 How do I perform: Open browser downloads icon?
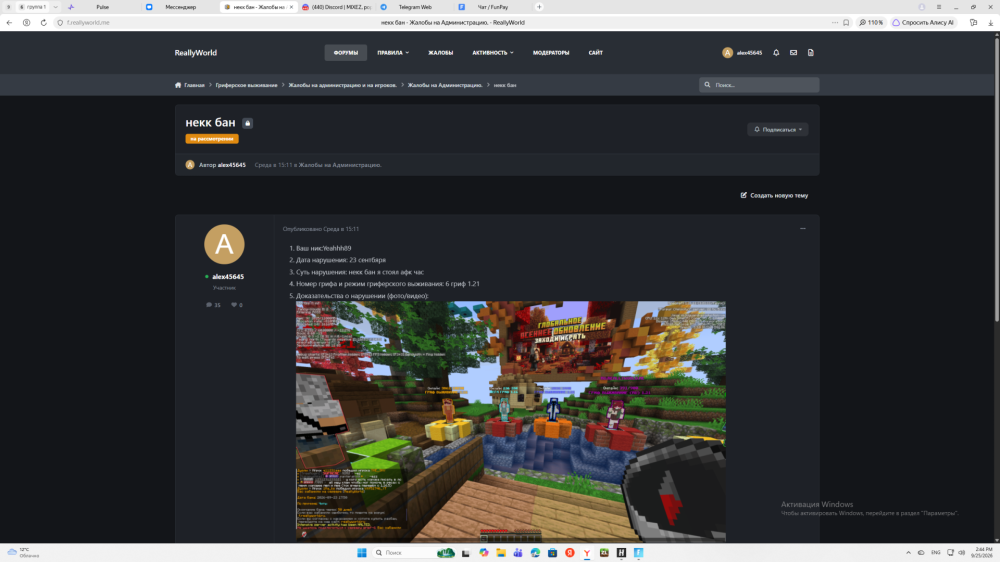click(x=990, y=22)
